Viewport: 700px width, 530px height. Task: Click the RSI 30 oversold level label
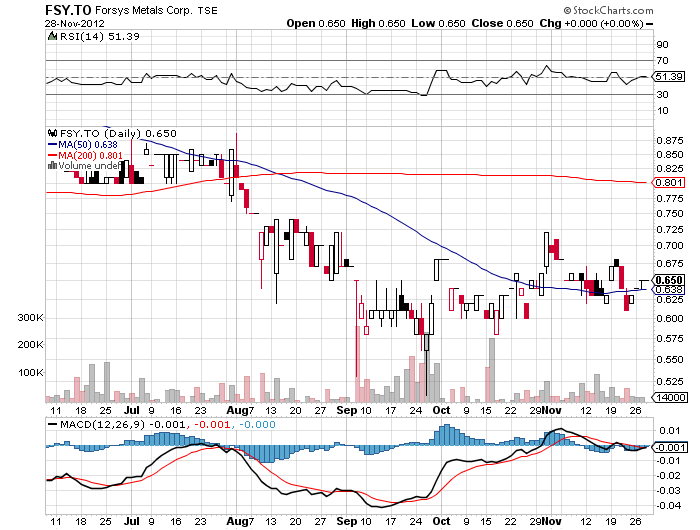pyautogui.click(x=662, y=94)
